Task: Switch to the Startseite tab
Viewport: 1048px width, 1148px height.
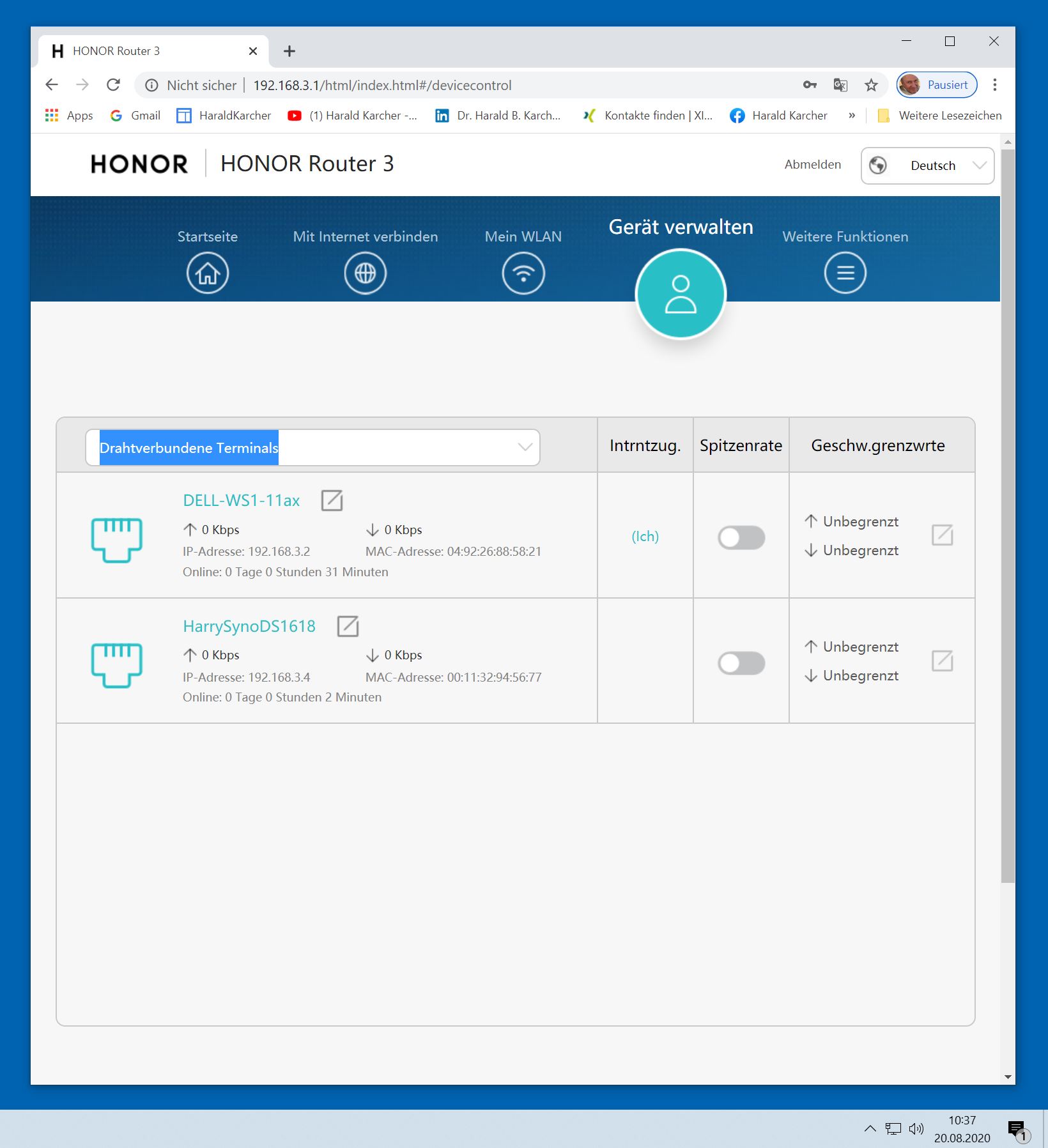Action: coord(208,236)
